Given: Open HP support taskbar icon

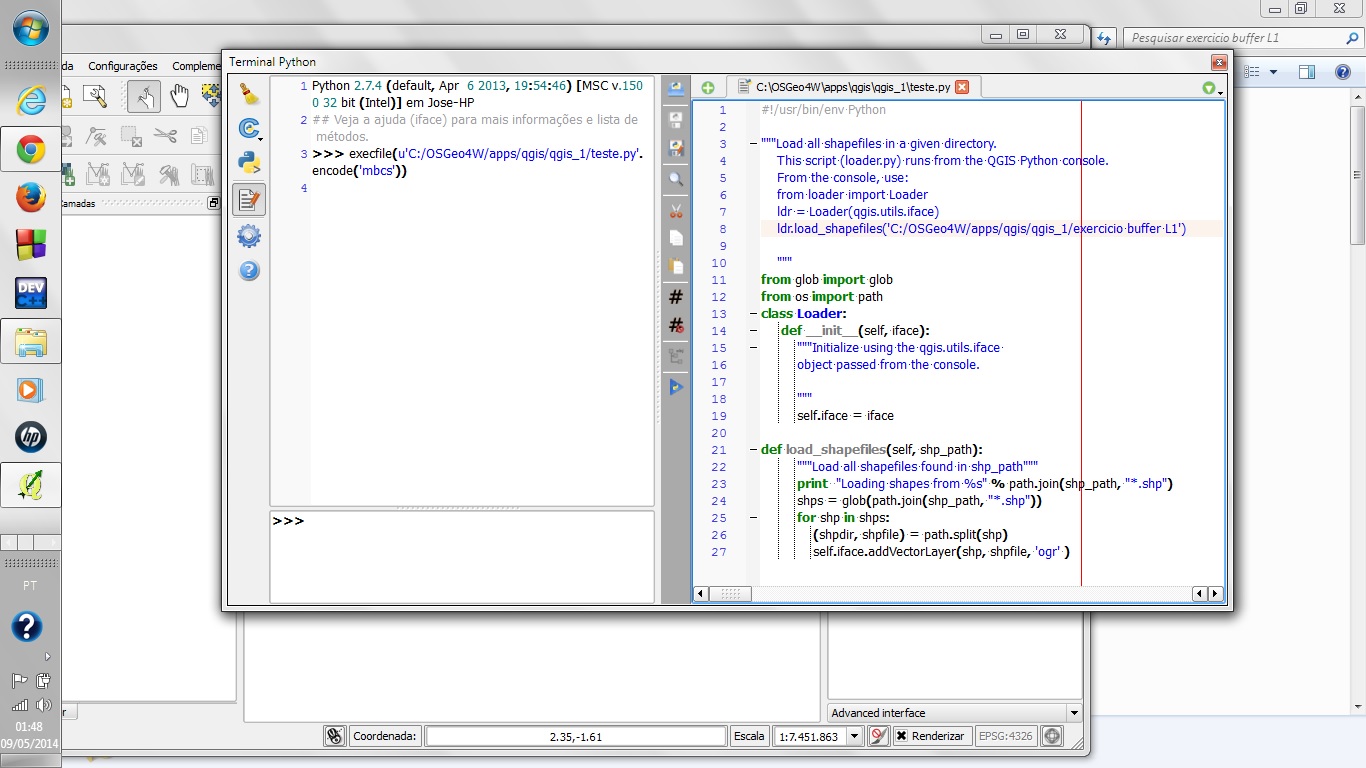Looking at the screenshot, I should pyautogui.click(x=30, y=437).
